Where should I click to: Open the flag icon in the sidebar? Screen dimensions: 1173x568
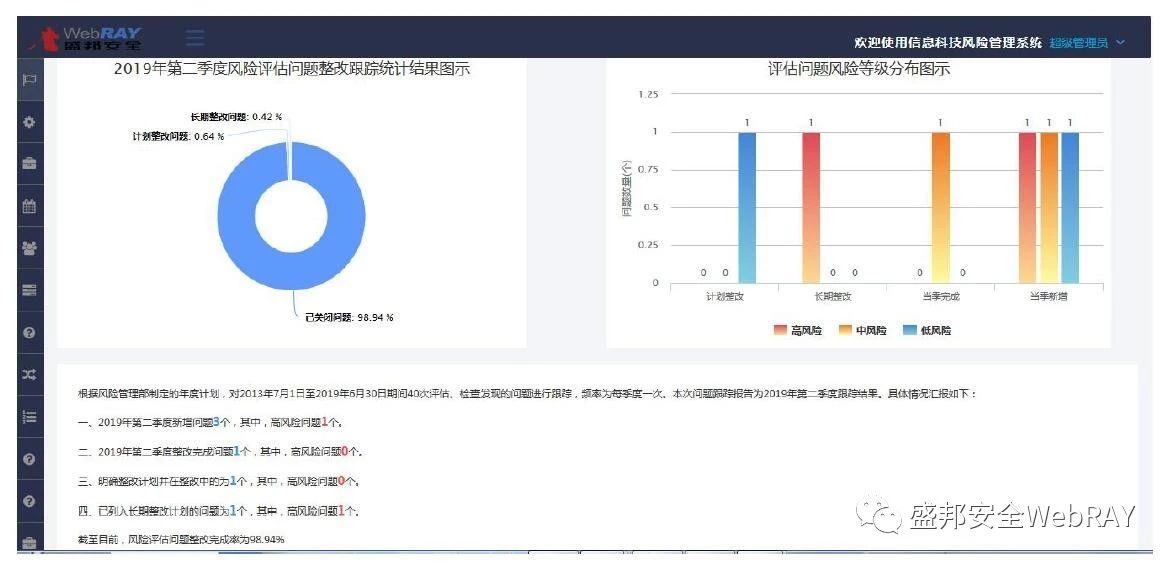click(29, 80)
